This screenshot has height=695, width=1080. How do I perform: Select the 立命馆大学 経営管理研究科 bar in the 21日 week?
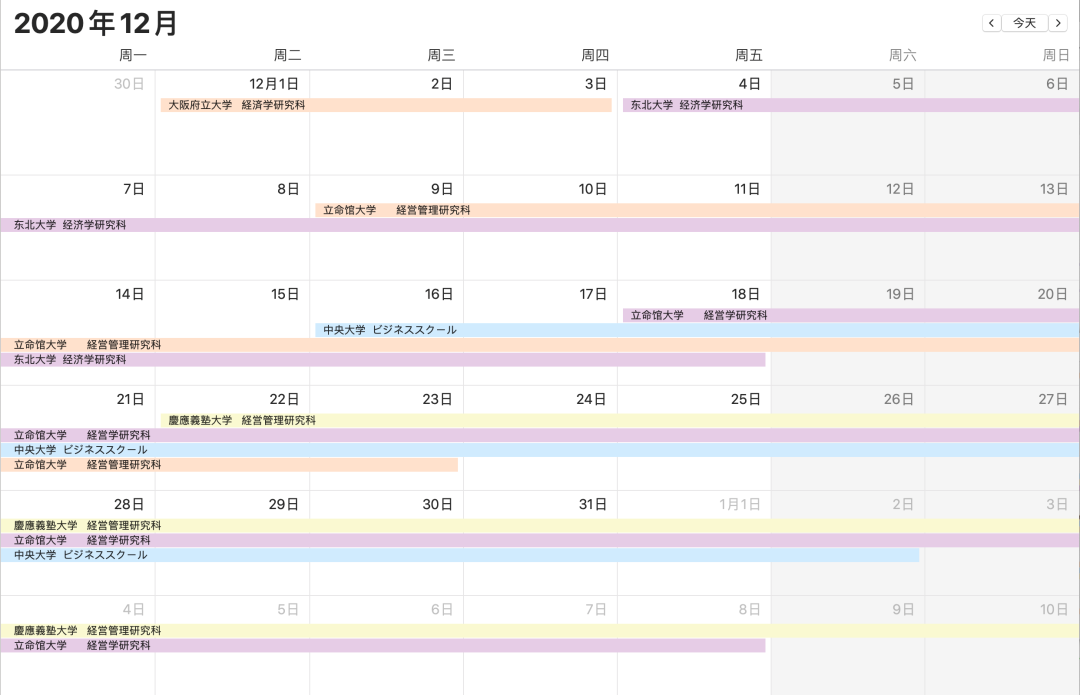[x=229, y=465]
